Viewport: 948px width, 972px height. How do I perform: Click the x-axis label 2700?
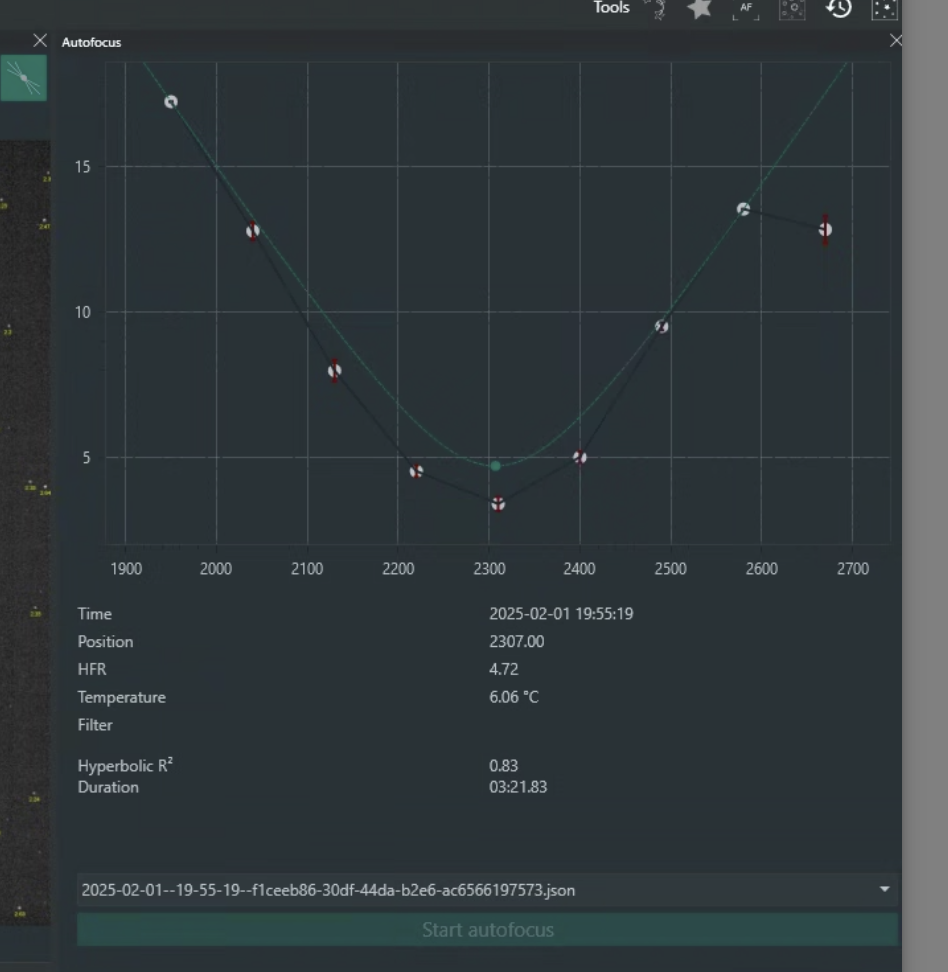[853, 568]
